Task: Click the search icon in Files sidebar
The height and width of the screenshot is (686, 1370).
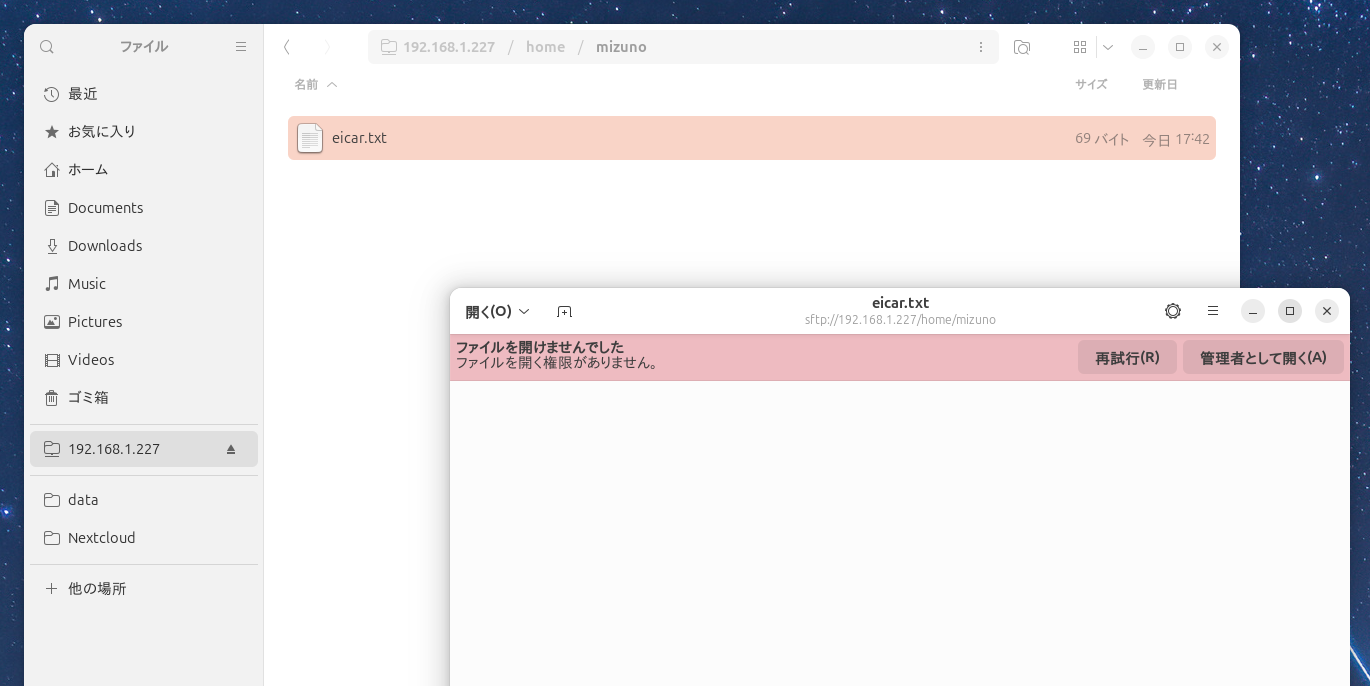Action: click(x=47, y=47)
